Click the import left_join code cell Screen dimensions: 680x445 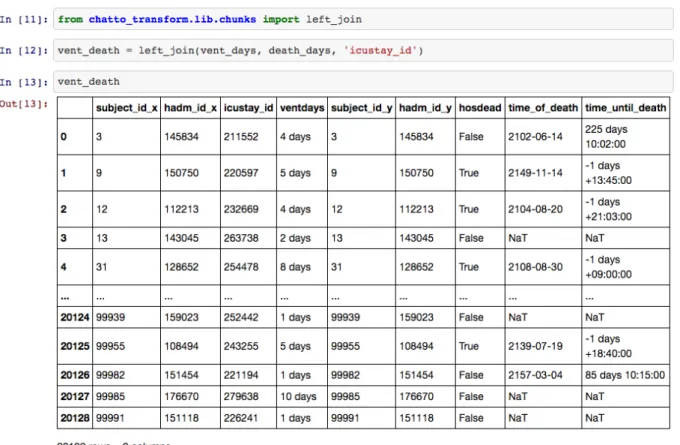click(363, 19)
